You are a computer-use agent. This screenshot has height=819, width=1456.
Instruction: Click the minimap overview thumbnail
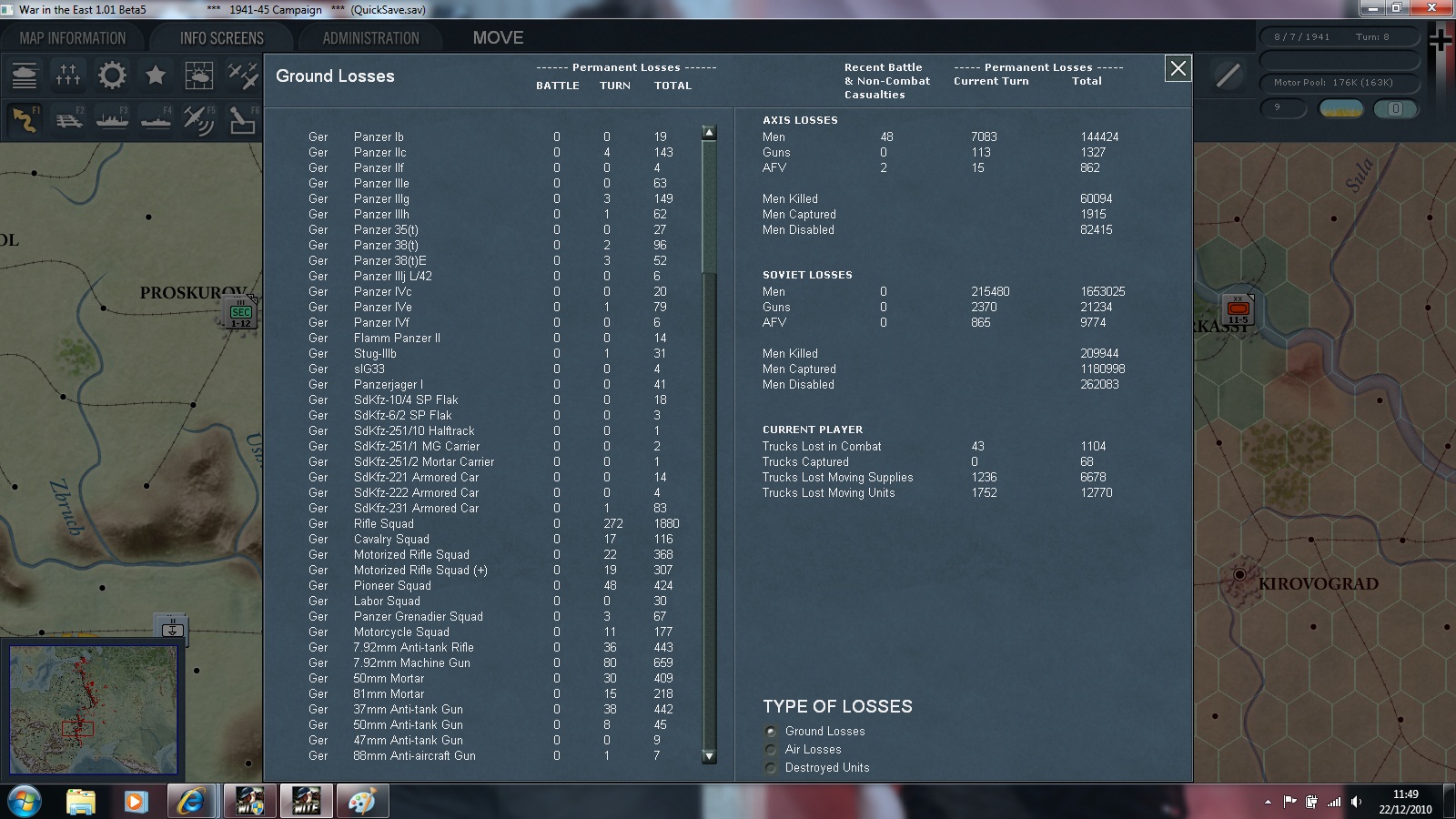point(93,710)
